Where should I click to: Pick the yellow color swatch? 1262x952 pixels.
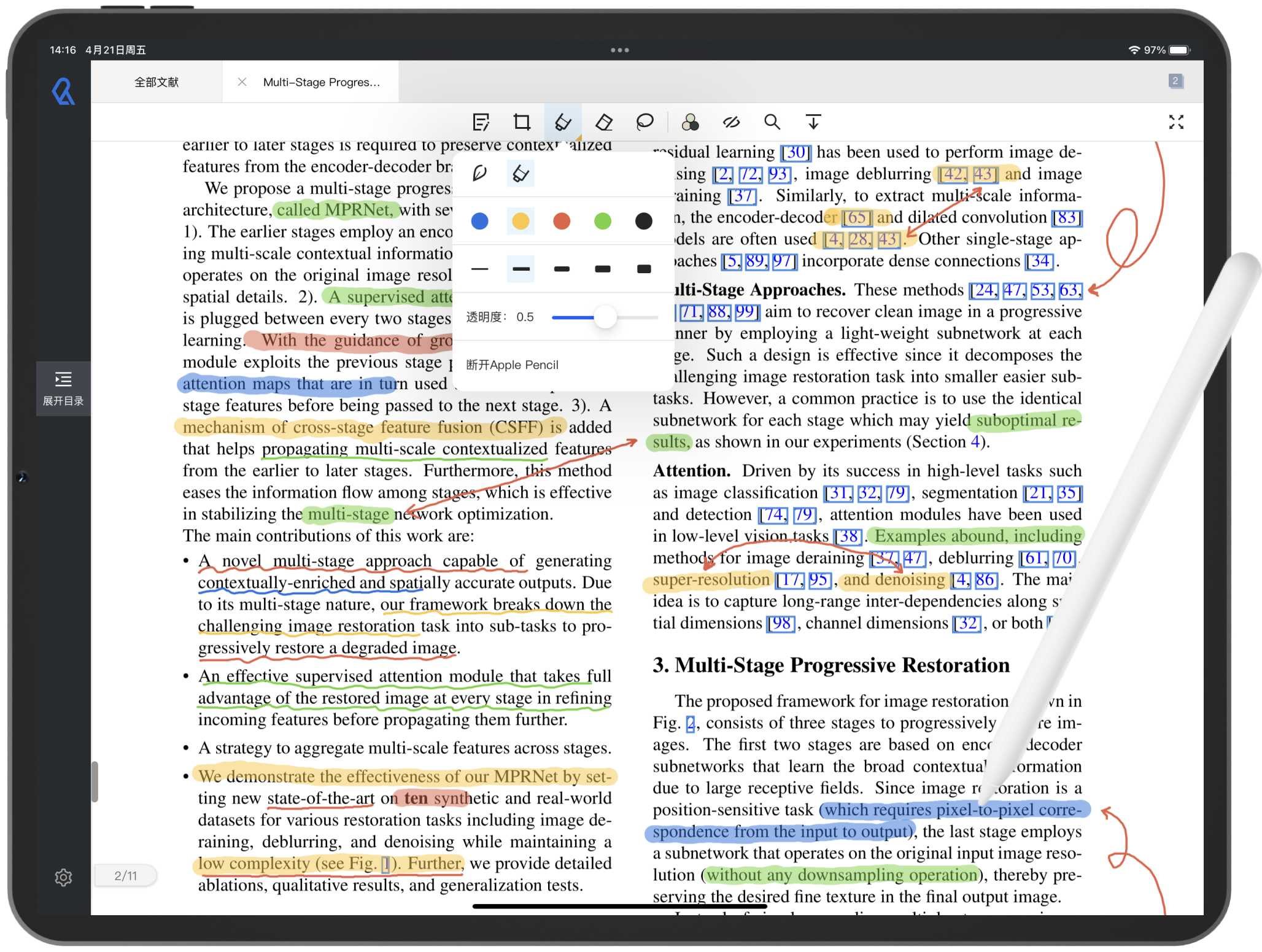tap(521, 221)
